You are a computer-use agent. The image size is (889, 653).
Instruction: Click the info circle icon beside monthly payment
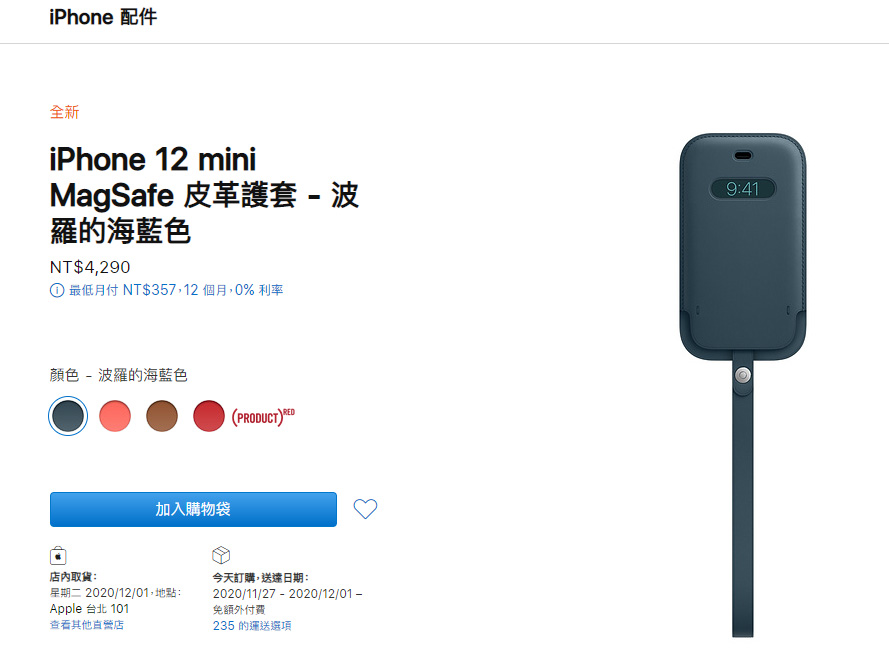pyautogui.click(x=57, y=290)
